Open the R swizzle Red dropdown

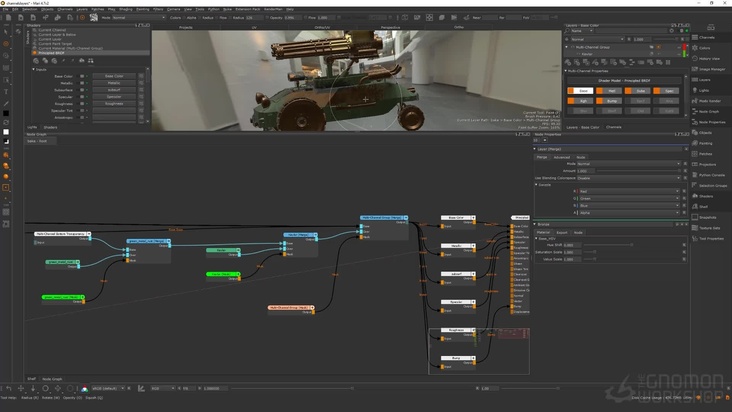point(629,191)
